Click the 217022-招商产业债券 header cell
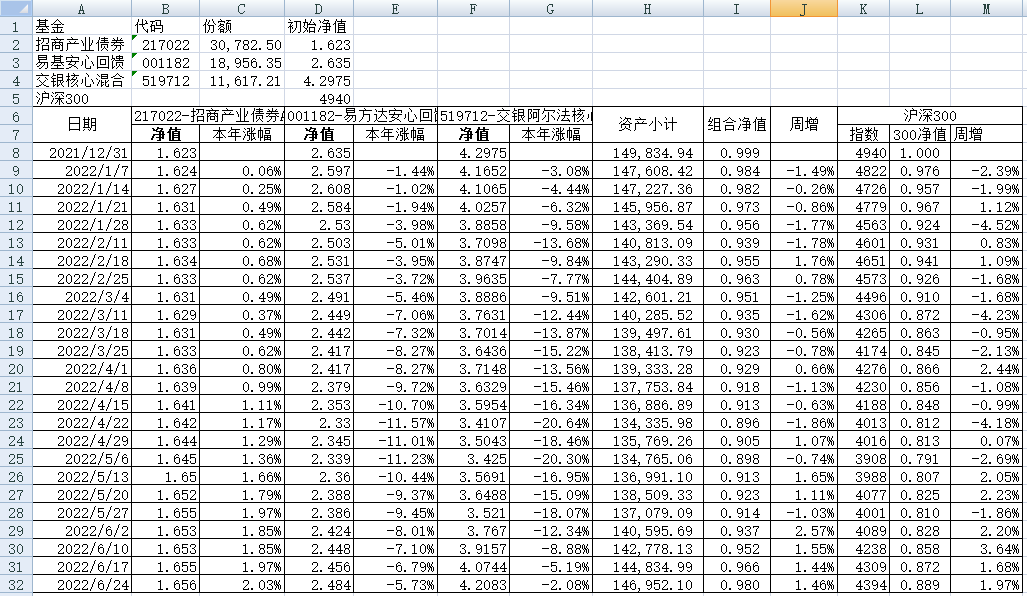Viewport: 1027px width, 596px height. [x=208, y=116]
